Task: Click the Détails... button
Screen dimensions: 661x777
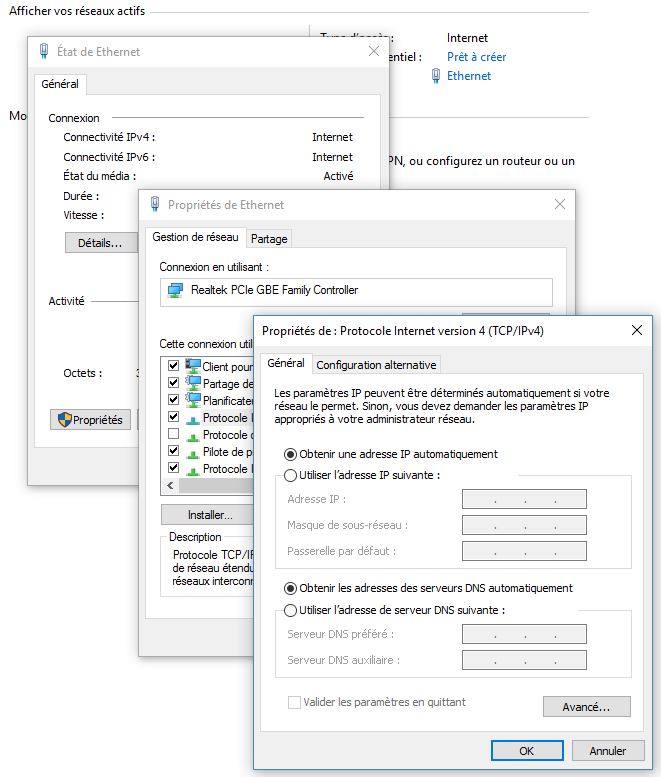Action: point(101,243)
